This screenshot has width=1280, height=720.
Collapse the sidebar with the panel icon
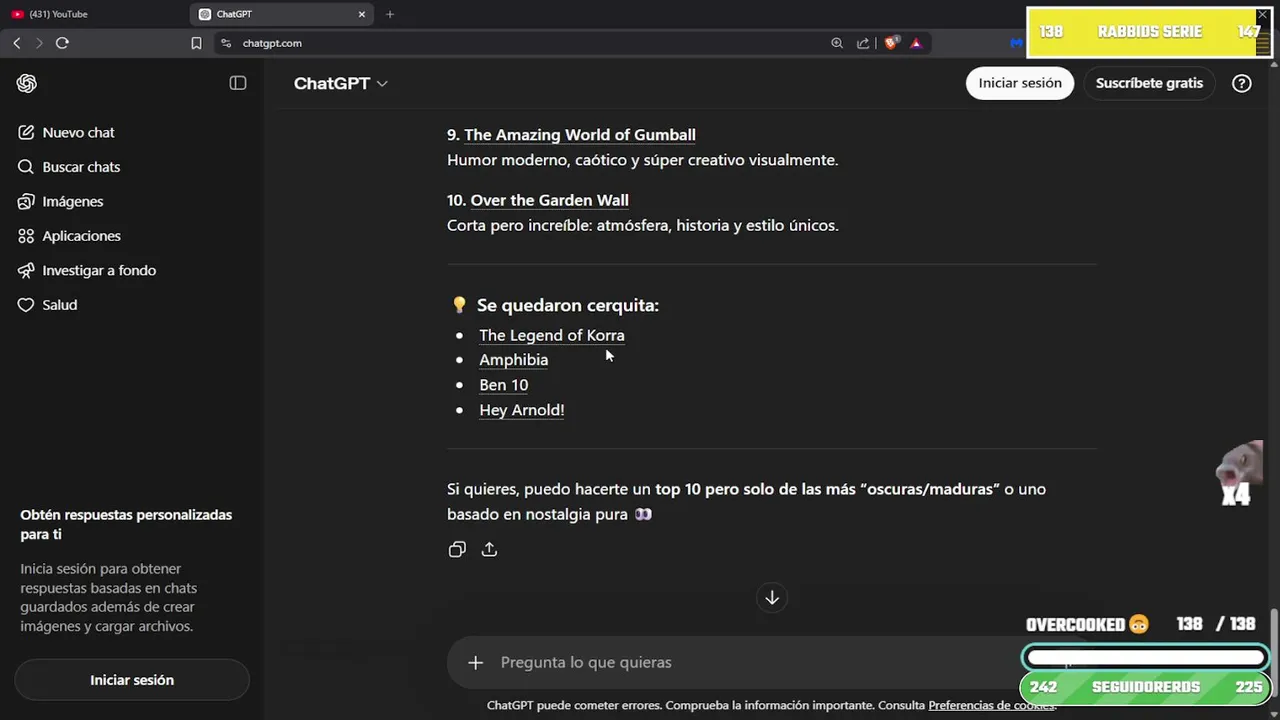pyautogui.click(x=238, y=83)
